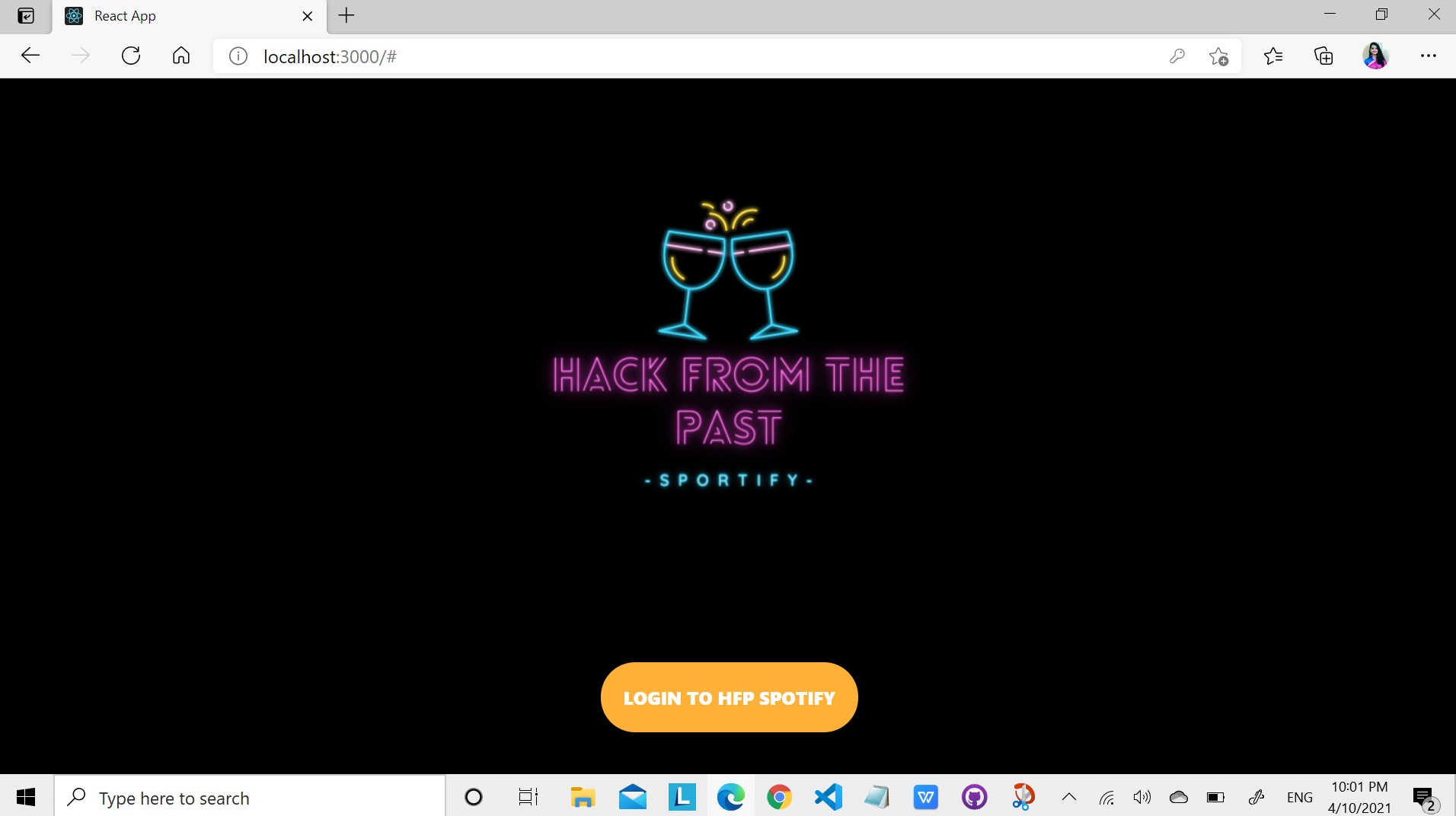Open the Mail app on the taskbar
Viewport: 1456px width, 816px height.
[633, 797]
